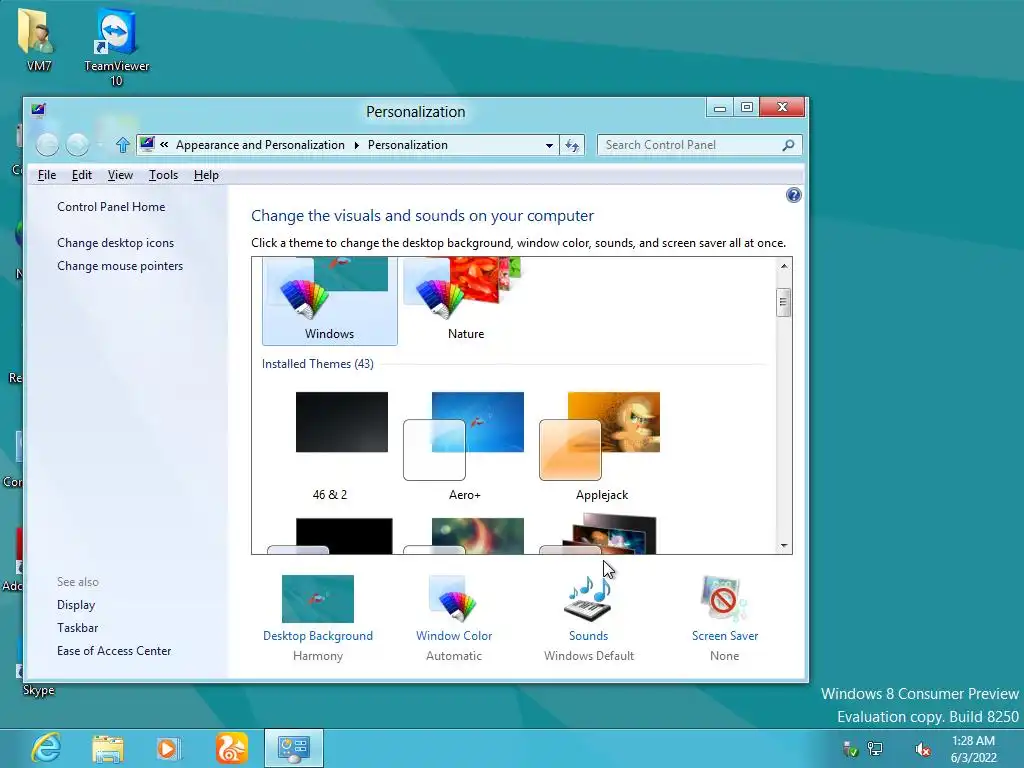Viewport: 1024px width, 768px height.
Task: Click the theme list scroll down arrow
Action: click(x=784, y=546)
